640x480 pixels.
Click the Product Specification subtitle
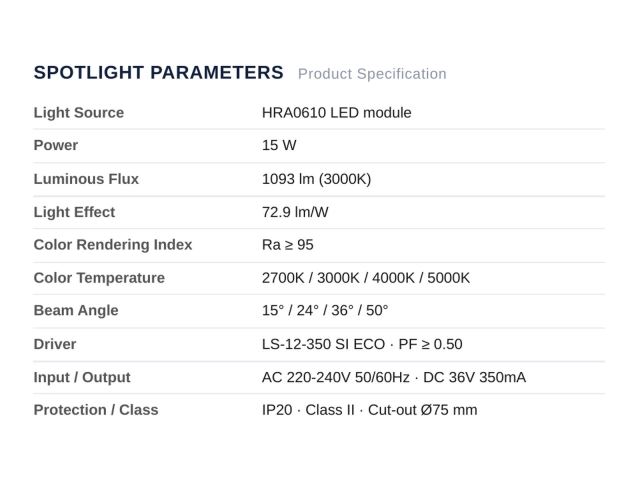click(372, 74)
